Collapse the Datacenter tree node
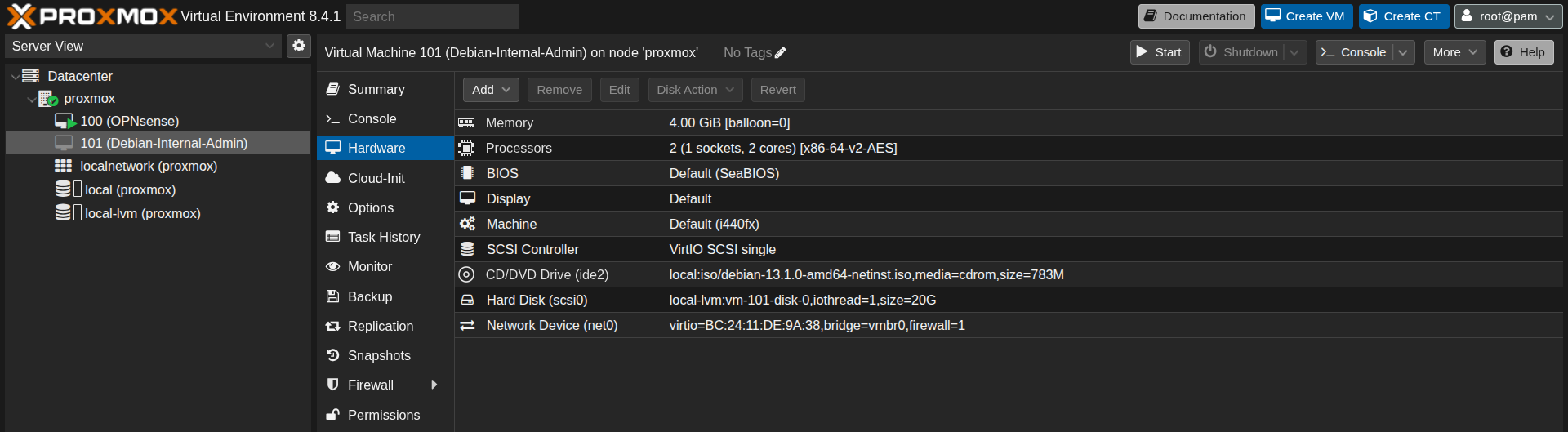Screen dimensions: 1568x432 point(15,77)
